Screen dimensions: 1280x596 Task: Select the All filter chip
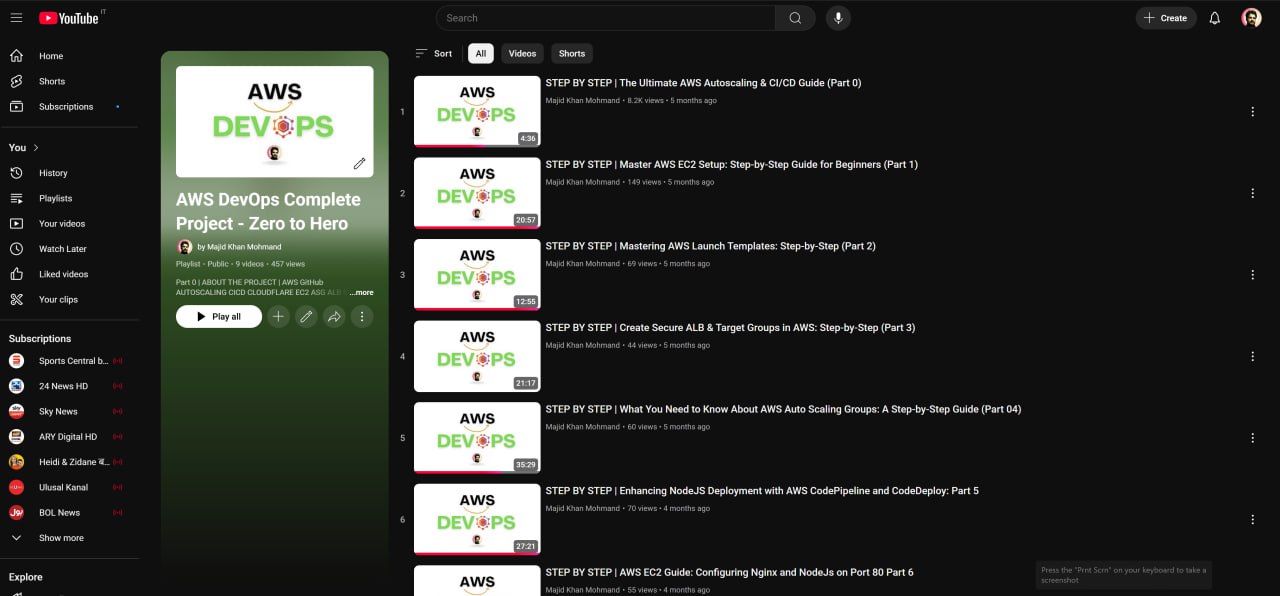coord(481,53)
